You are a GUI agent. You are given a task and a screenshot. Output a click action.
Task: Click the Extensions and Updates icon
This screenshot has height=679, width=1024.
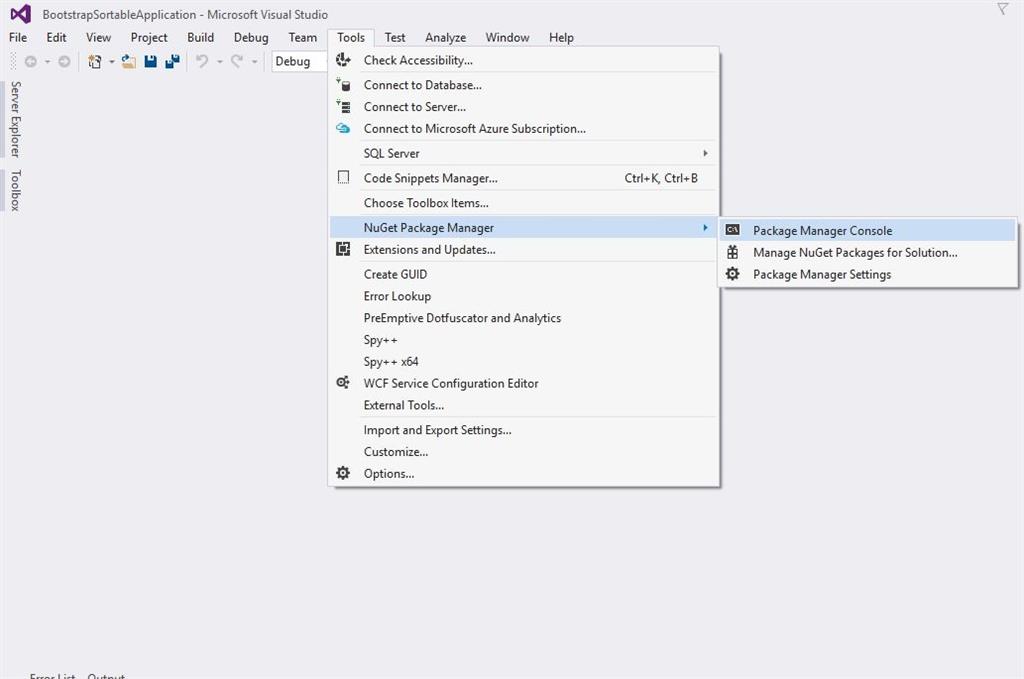coord(343,249)
